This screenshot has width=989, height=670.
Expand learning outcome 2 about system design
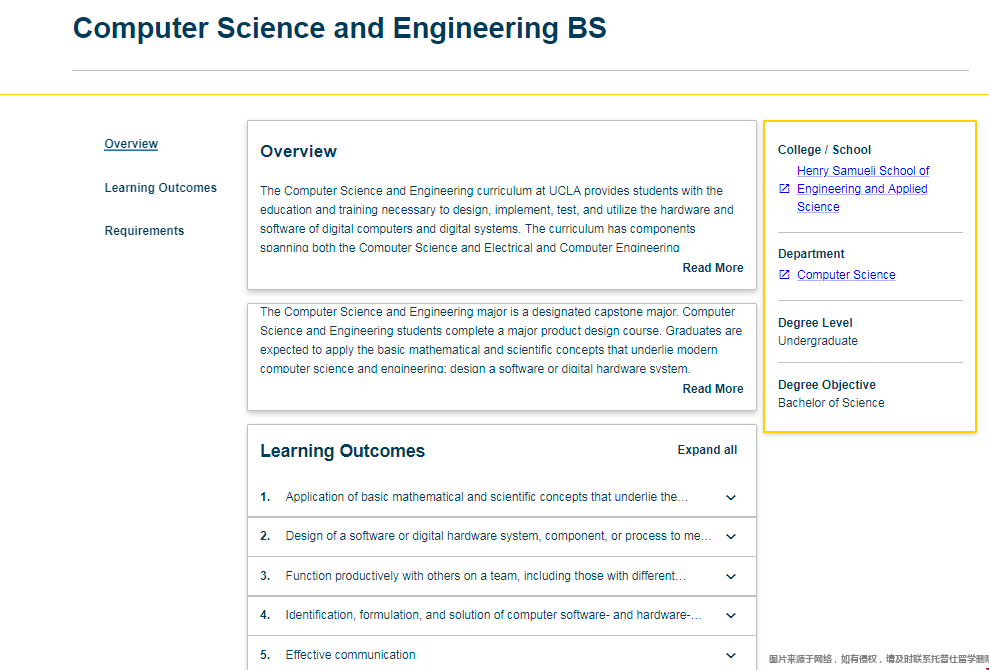(x=731, y=536)
